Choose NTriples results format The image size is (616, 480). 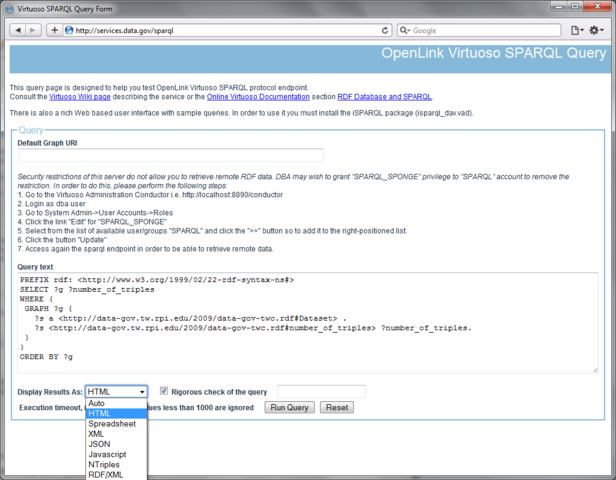(116, 465)
